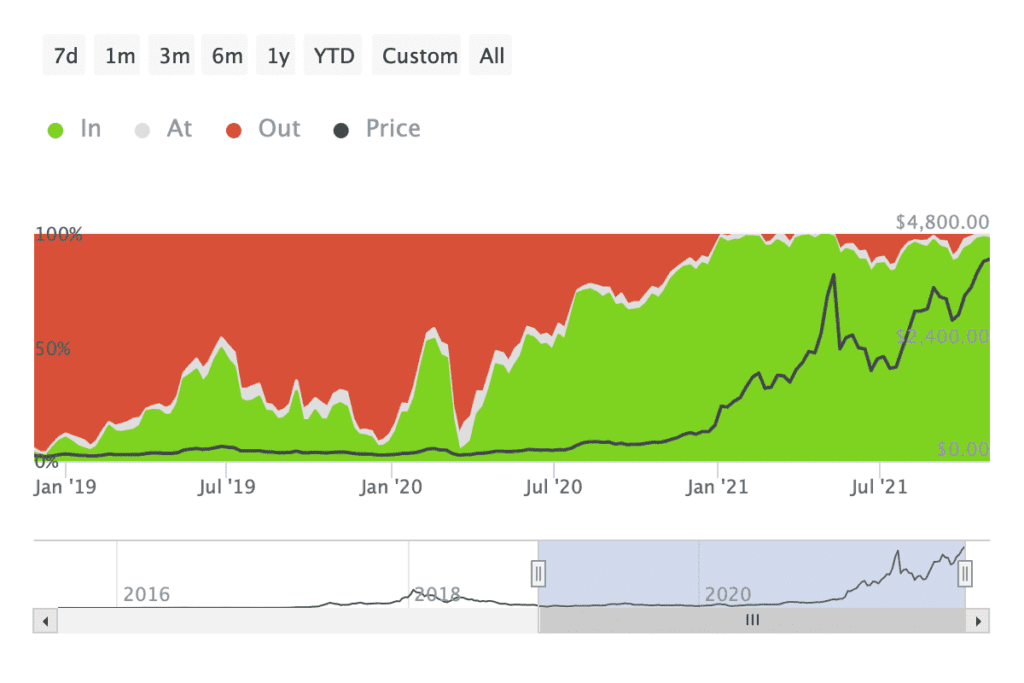The width and height of the screenshot is (1024, 683).
Task: Toggle the grey At series legend
Action: [179, 129]
